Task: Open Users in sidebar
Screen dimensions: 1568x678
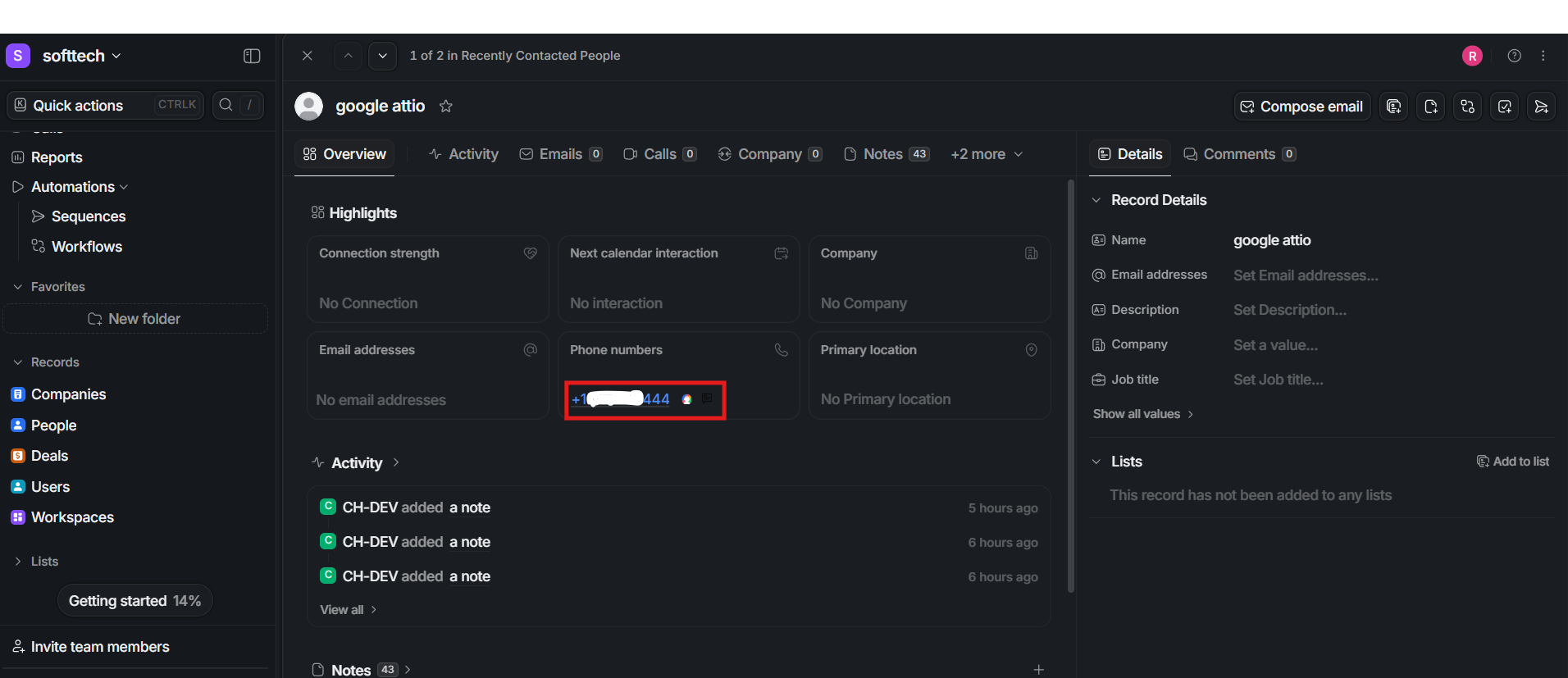Action: click(x=50, y=487)
